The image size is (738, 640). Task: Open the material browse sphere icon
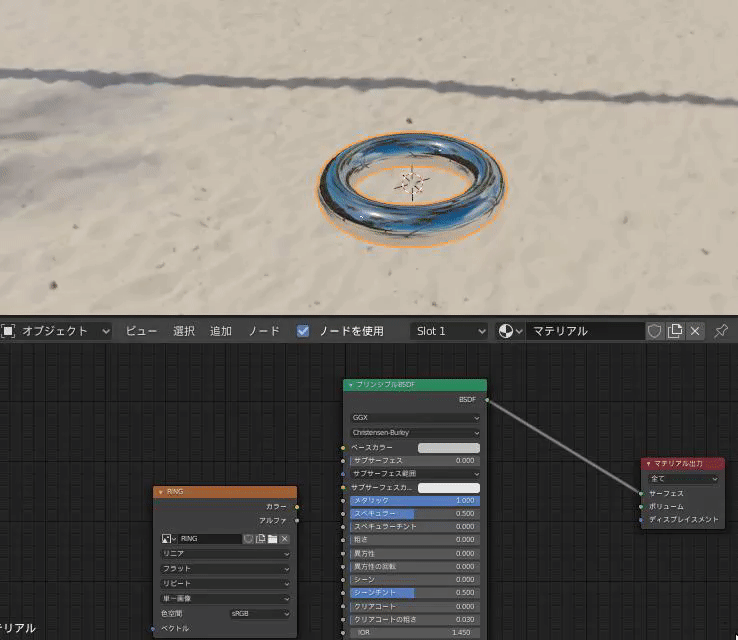click(510, 331)
